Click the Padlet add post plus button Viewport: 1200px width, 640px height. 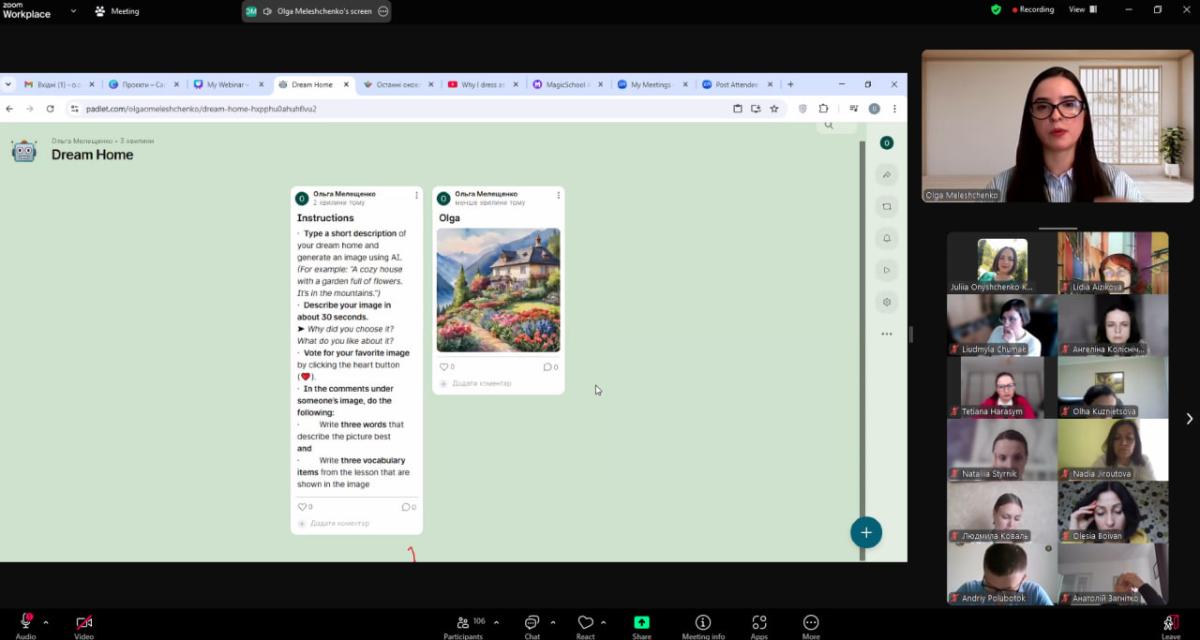(866, 532)
